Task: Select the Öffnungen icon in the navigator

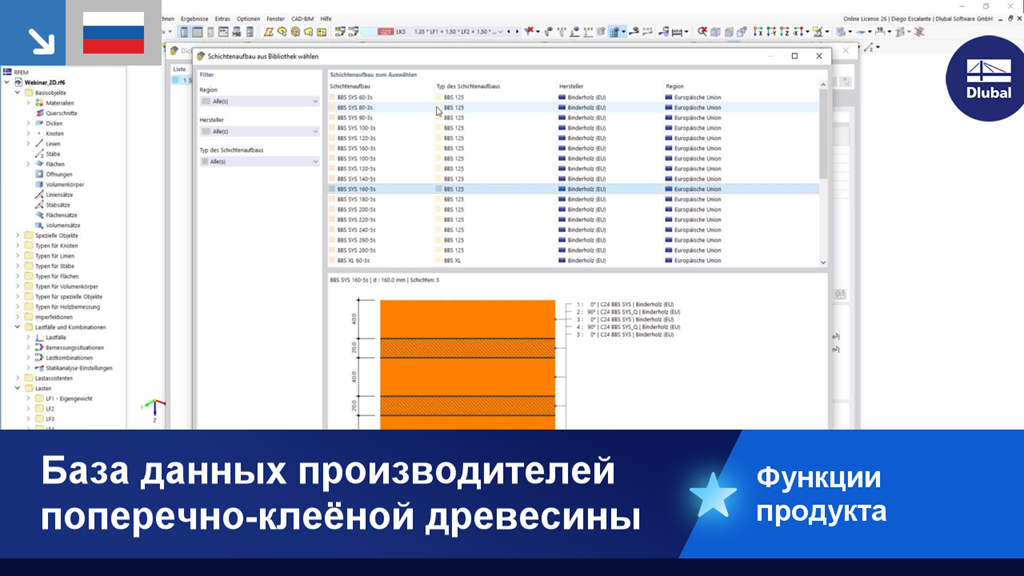Action: (x=41, y=173)
